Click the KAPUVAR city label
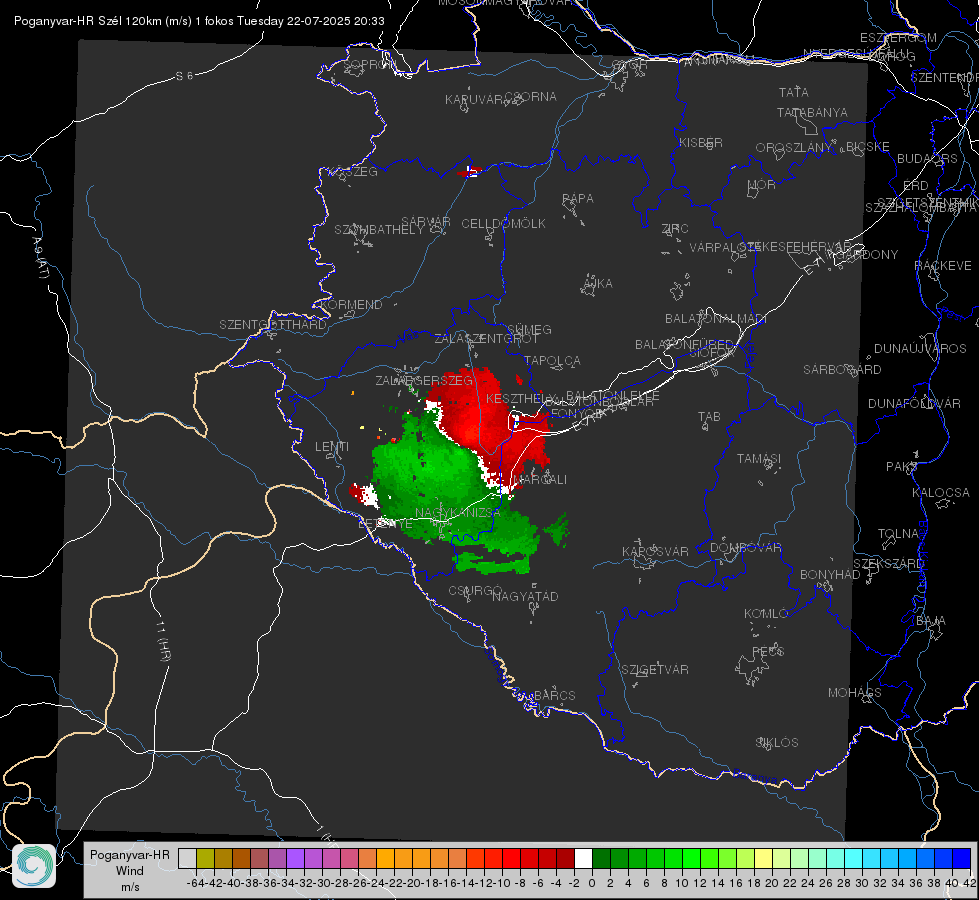The width and height of the screenshot is (979, 900). click(x=474, y=100)
